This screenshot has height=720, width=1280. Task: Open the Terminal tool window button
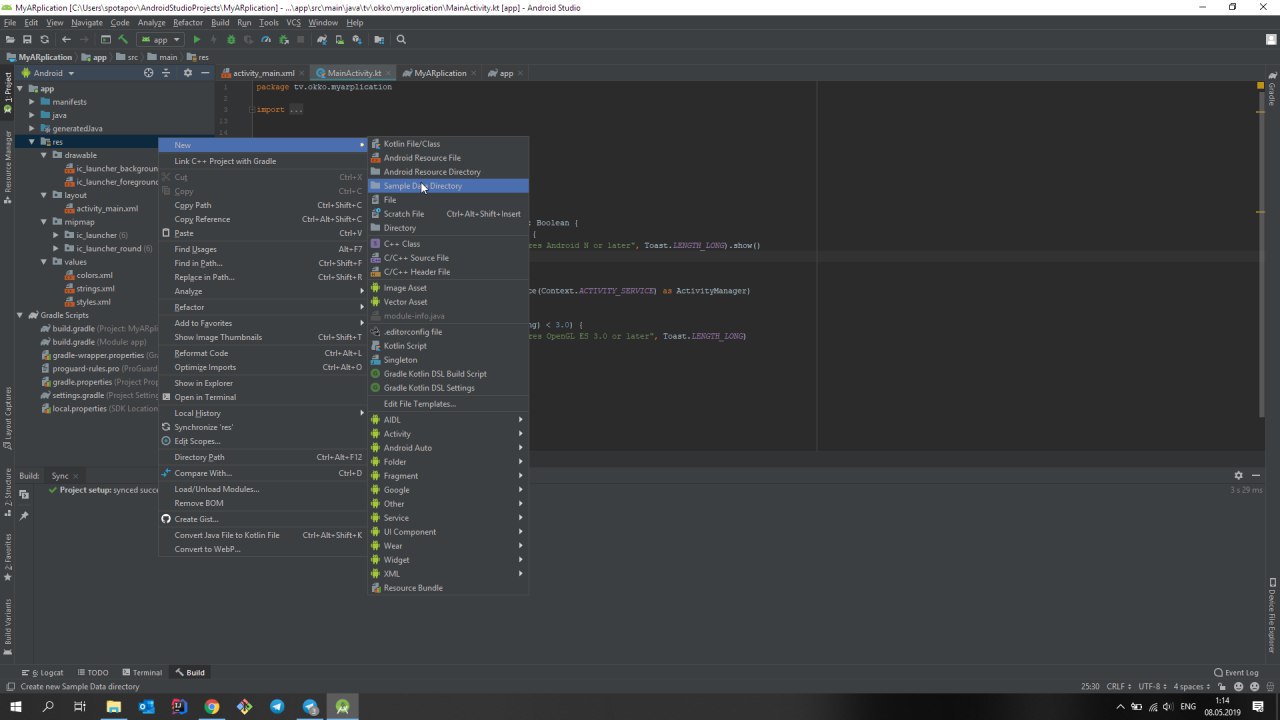tap(141, 673)
